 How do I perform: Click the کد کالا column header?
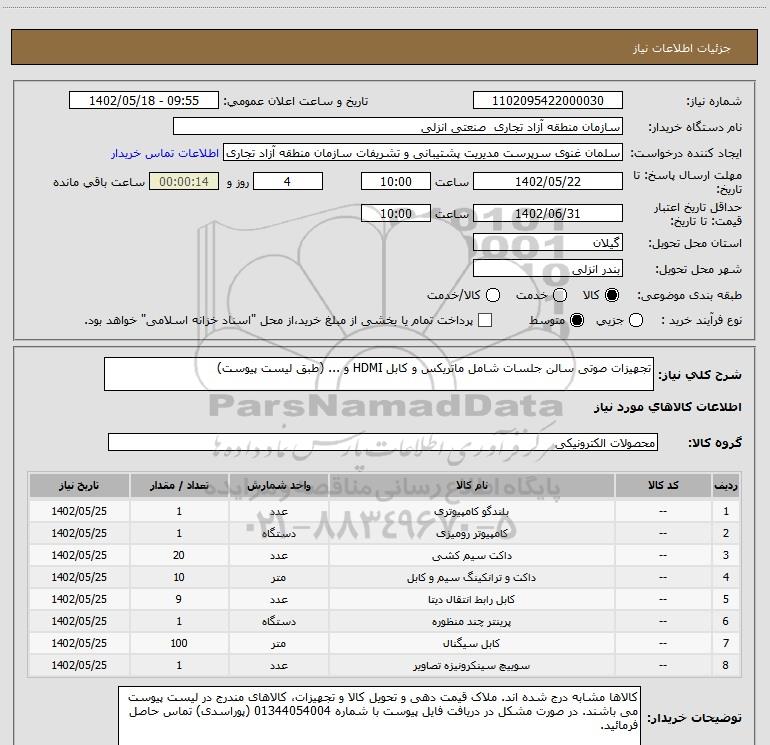click(663, 486)
